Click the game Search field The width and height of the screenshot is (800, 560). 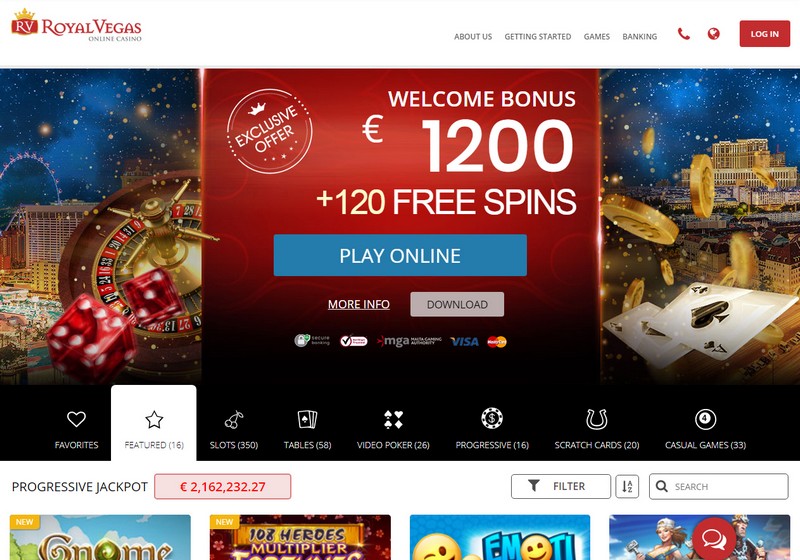tap(718, 486)
